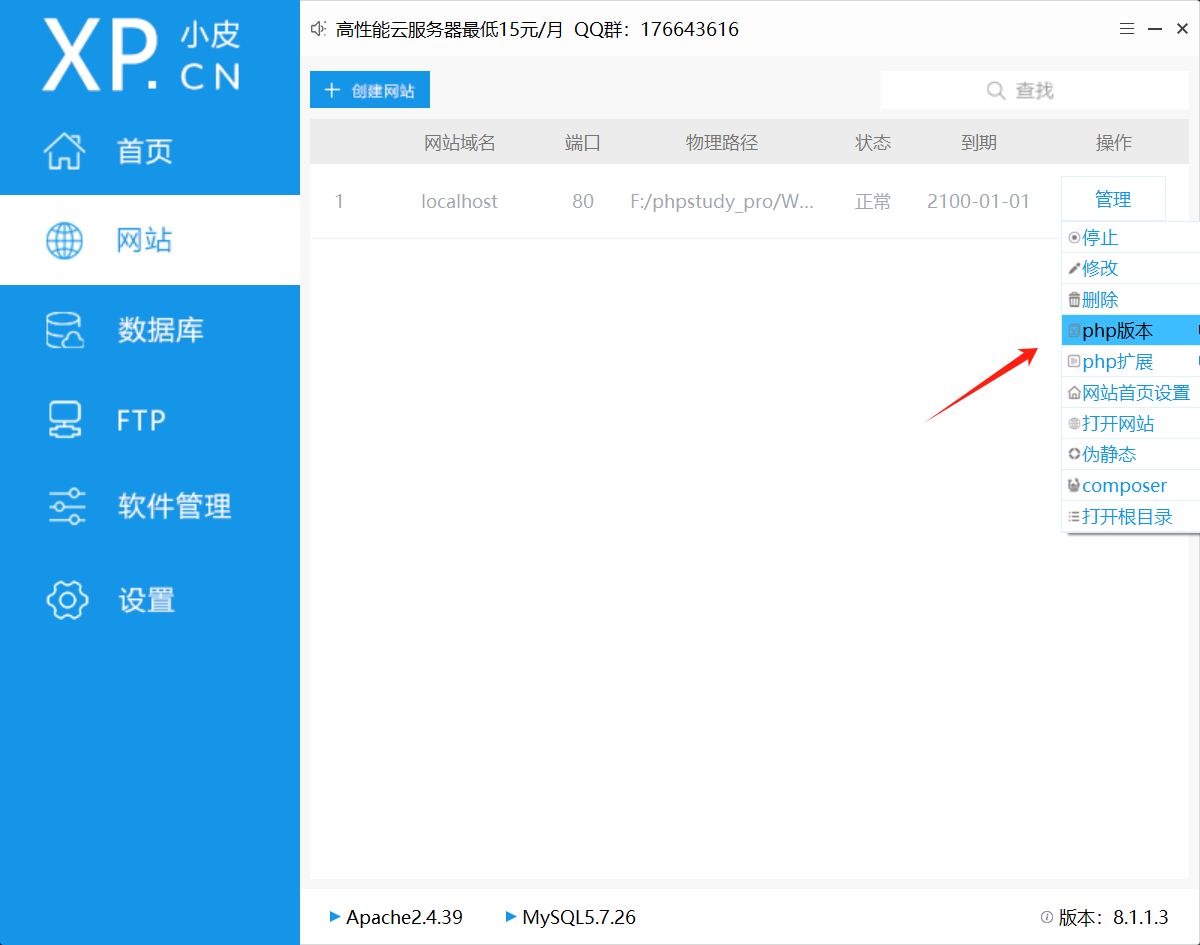Screen dimensions: 1200x945
Task: Go to the FTP label in the sidebar
Action: click(141, 421)
